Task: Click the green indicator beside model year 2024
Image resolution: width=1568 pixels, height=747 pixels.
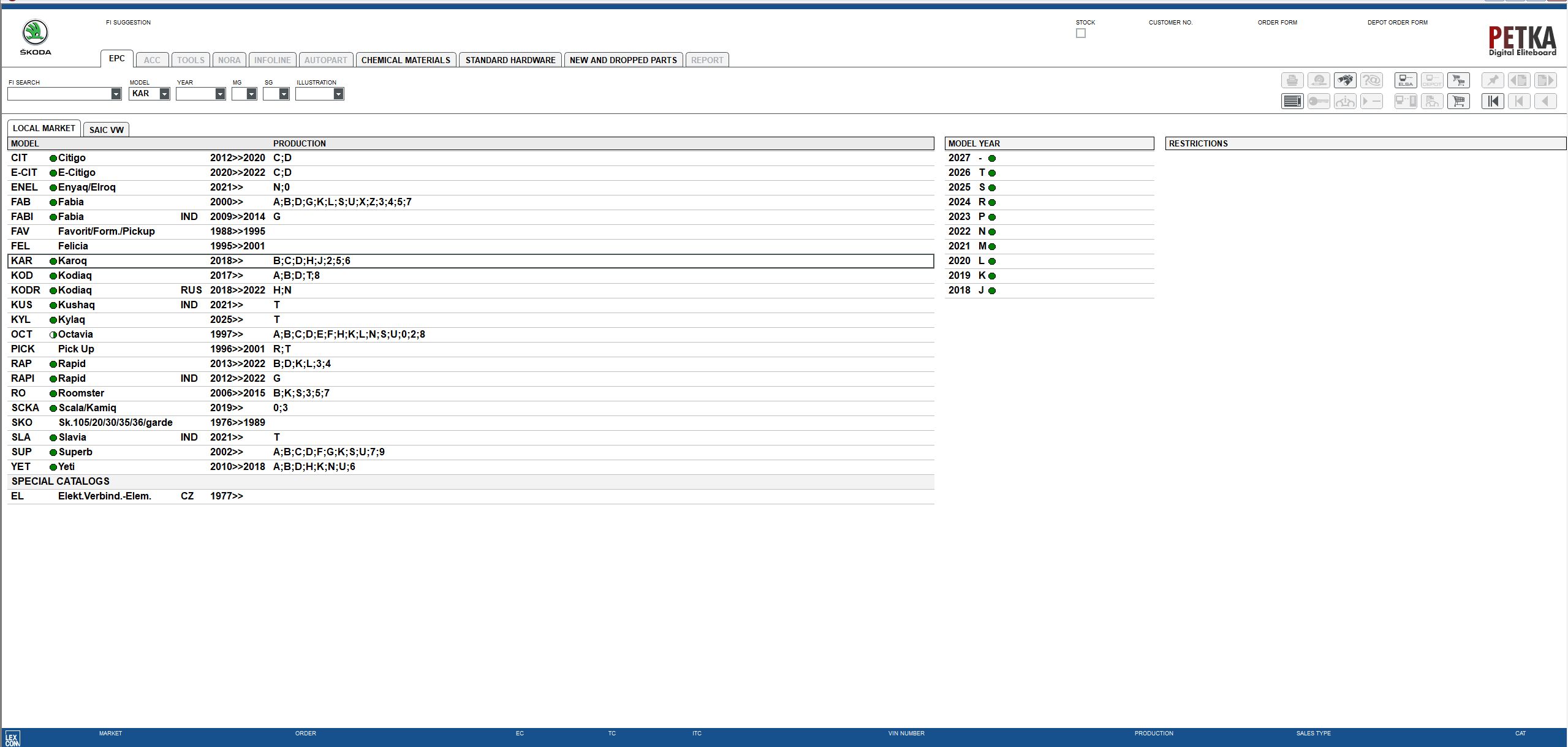Action: (991, 202)
